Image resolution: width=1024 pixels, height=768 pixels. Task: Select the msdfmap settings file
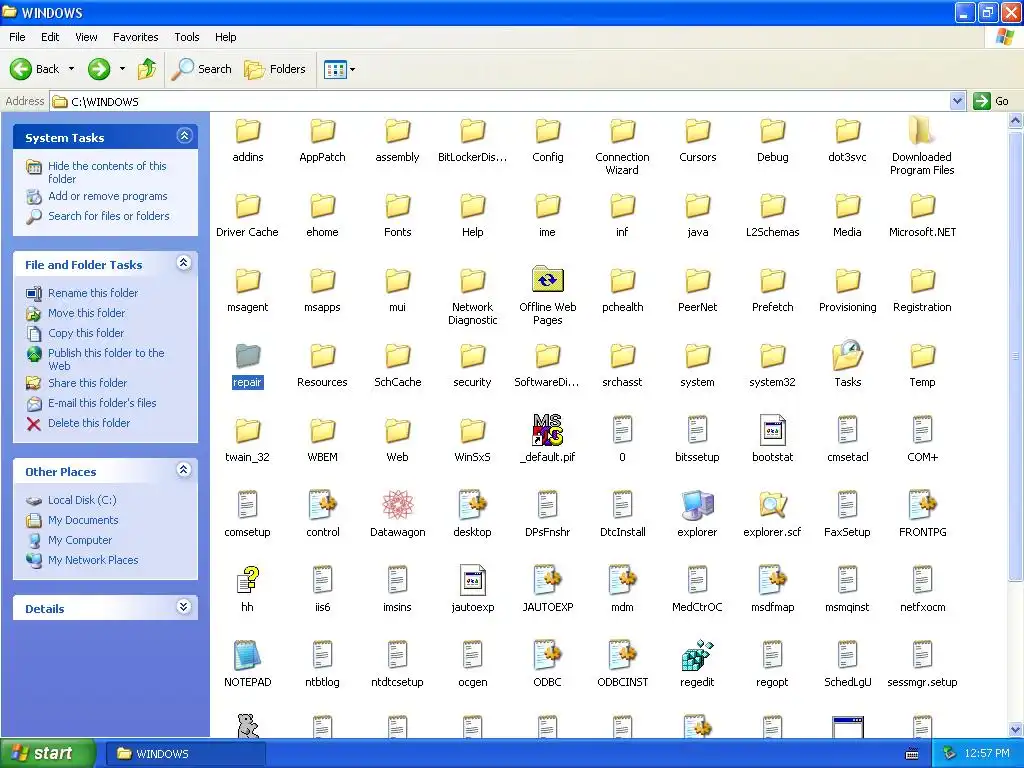pos(772,580)
